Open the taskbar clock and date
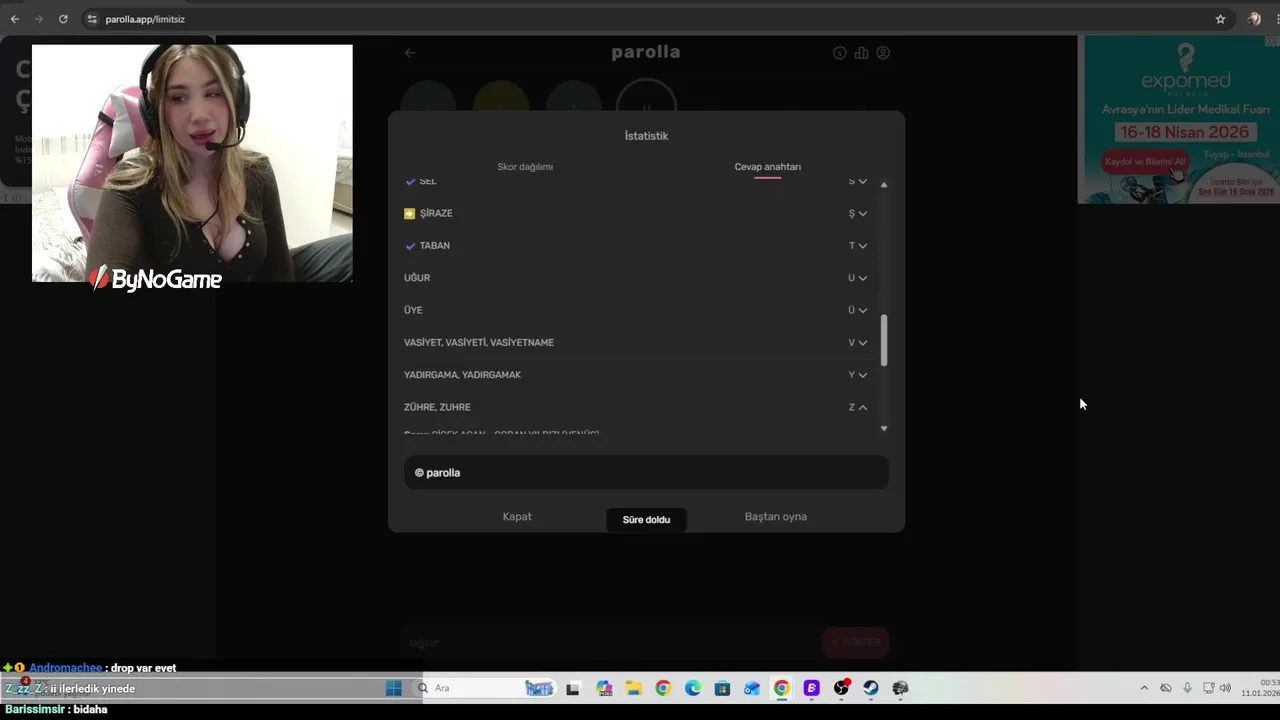1280x720 pixels. coord(1260,688)
